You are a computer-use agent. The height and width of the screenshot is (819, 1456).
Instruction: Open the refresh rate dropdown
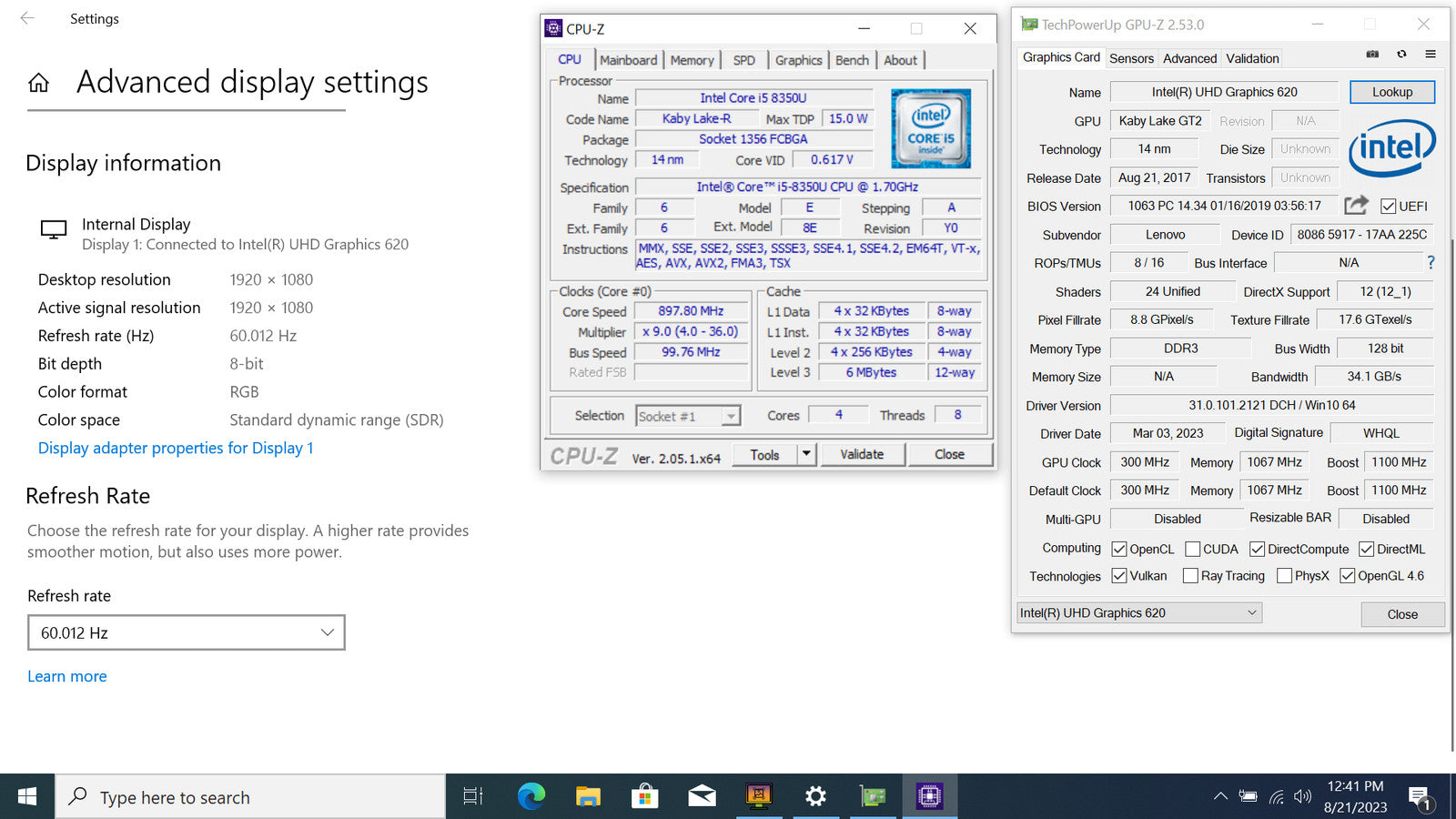pyautogui.click(x=187, y=632)
